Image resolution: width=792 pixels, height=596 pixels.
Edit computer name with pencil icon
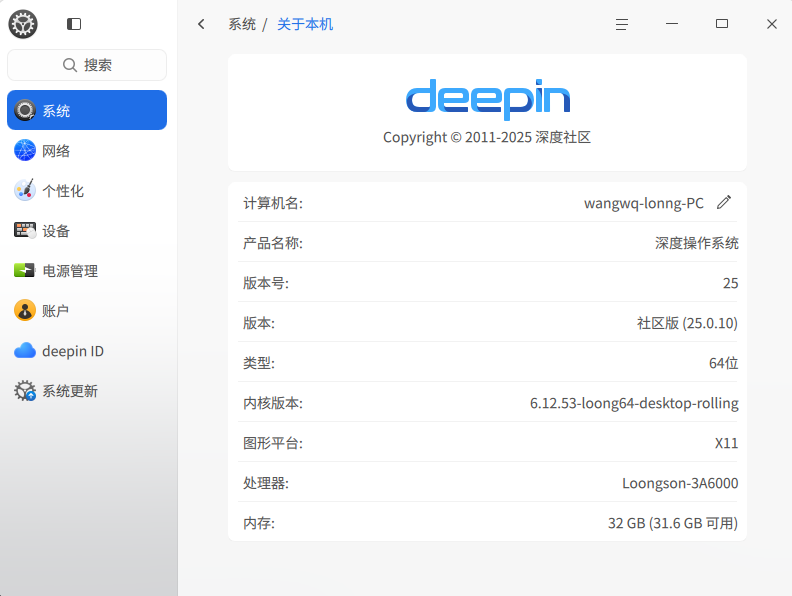(724, 203)
